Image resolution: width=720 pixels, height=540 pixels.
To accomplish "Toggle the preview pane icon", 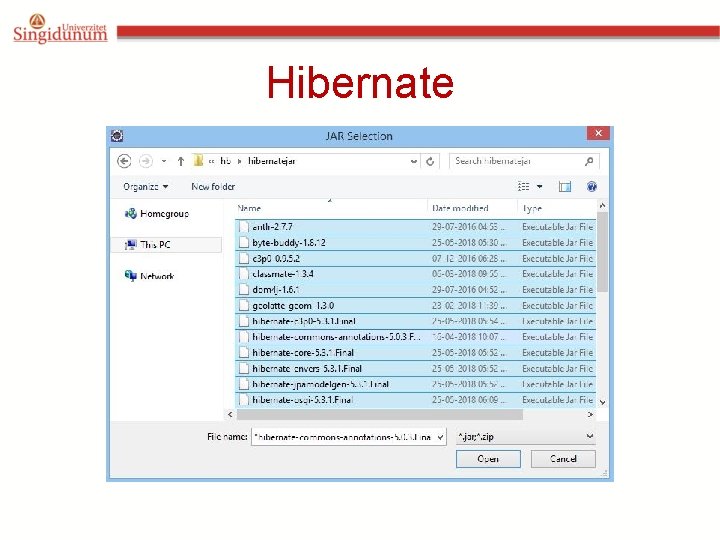I will 565,186.
